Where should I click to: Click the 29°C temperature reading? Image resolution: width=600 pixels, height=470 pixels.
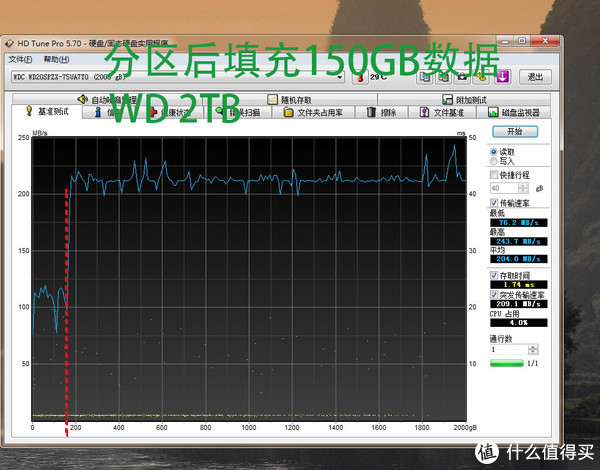378,77
